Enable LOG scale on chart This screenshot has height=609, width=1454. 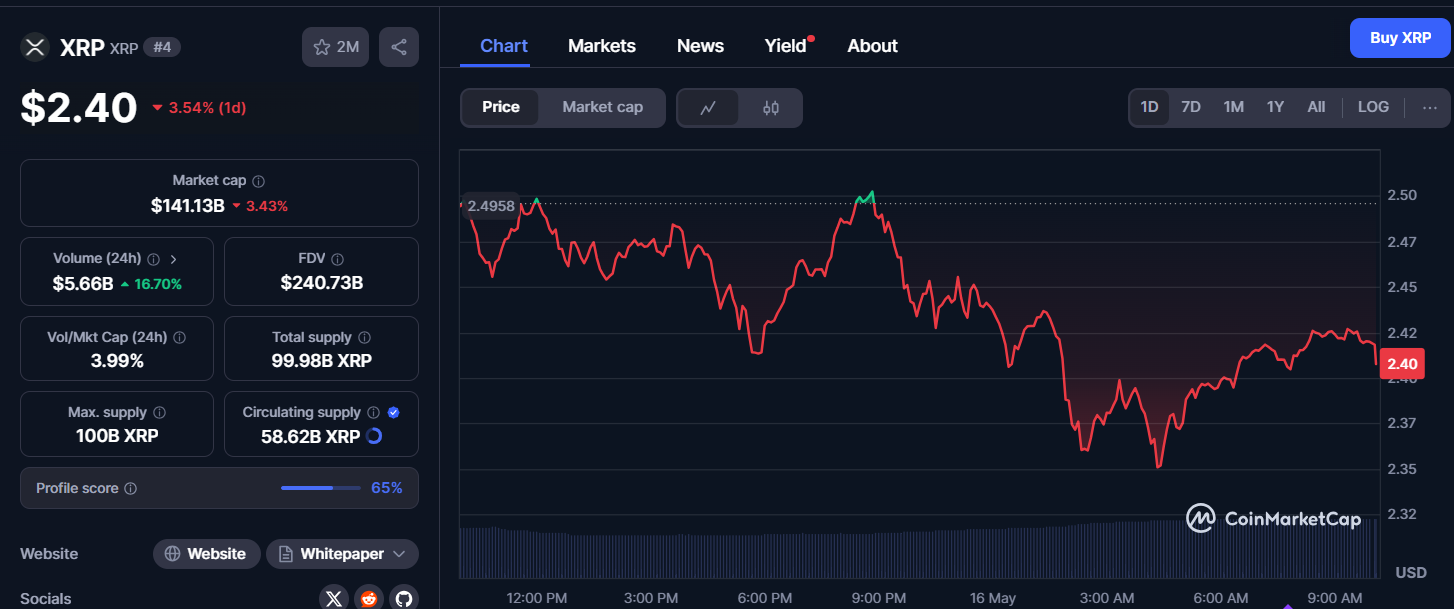coord(1373,107)
